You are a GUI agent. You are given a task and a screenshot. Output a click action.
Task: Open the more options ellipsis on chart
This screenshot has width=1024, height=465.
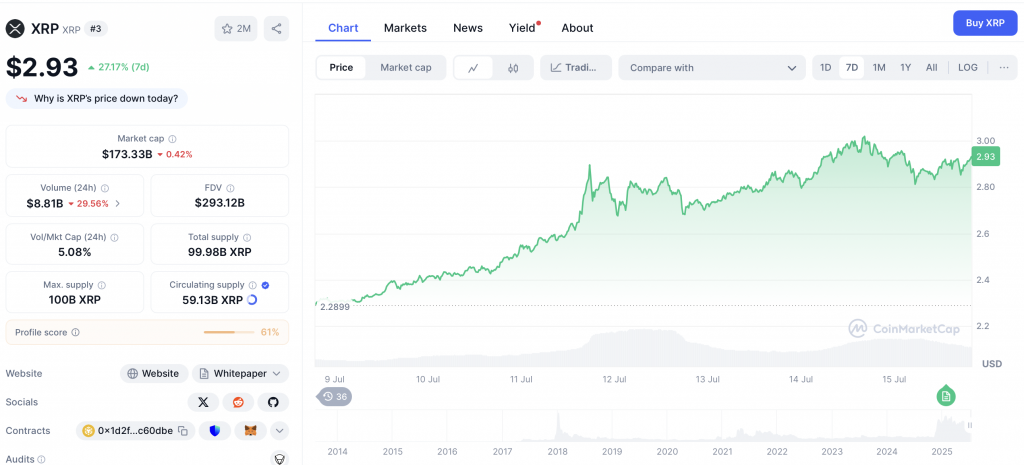point(1004,68)
